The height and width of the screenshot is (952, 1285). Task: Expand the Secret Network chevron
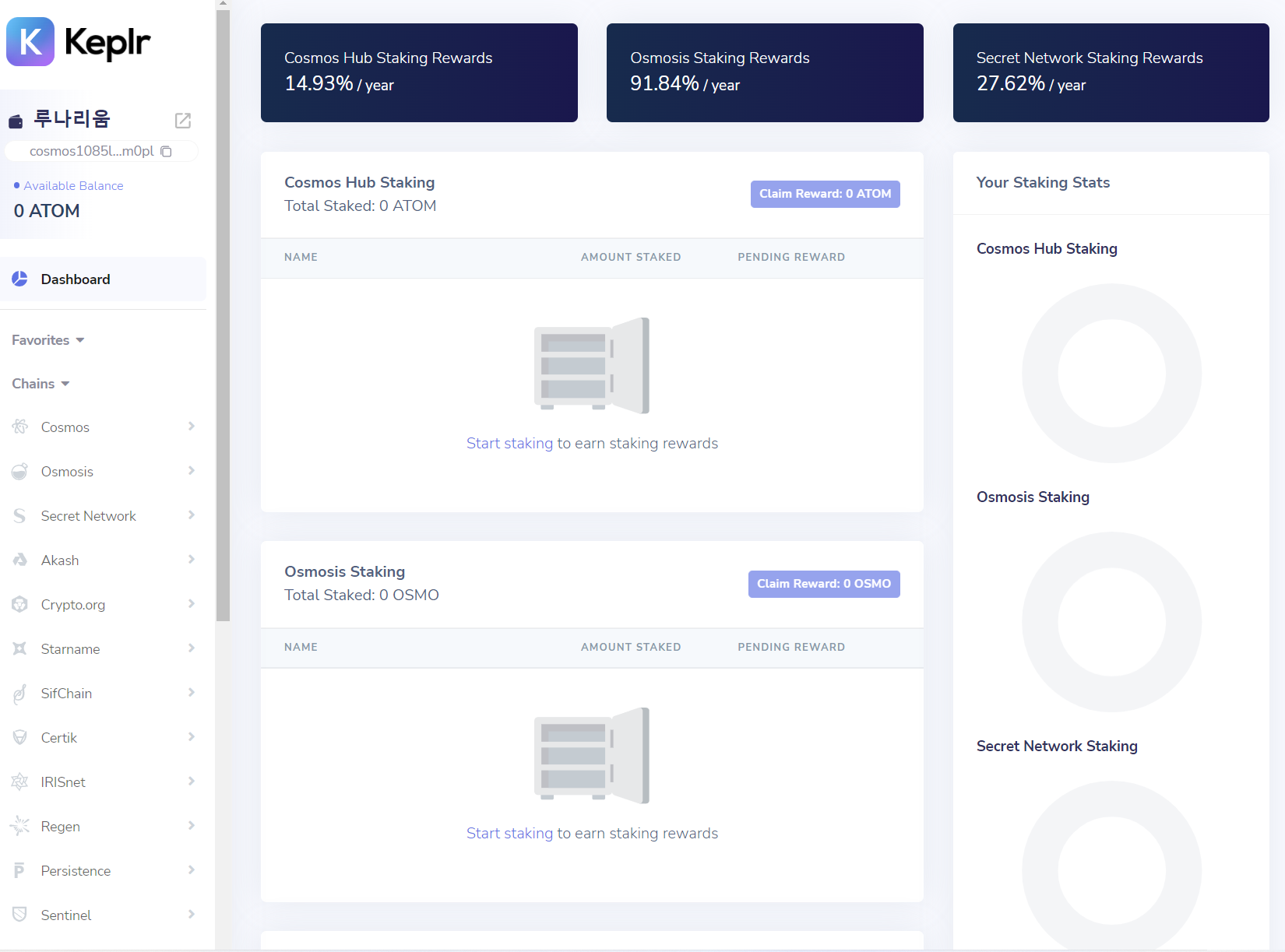[x=191, y=515]
